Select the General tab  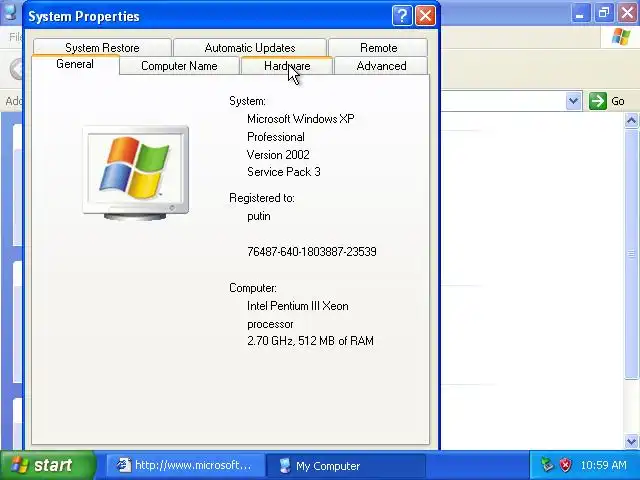(75, 64)
